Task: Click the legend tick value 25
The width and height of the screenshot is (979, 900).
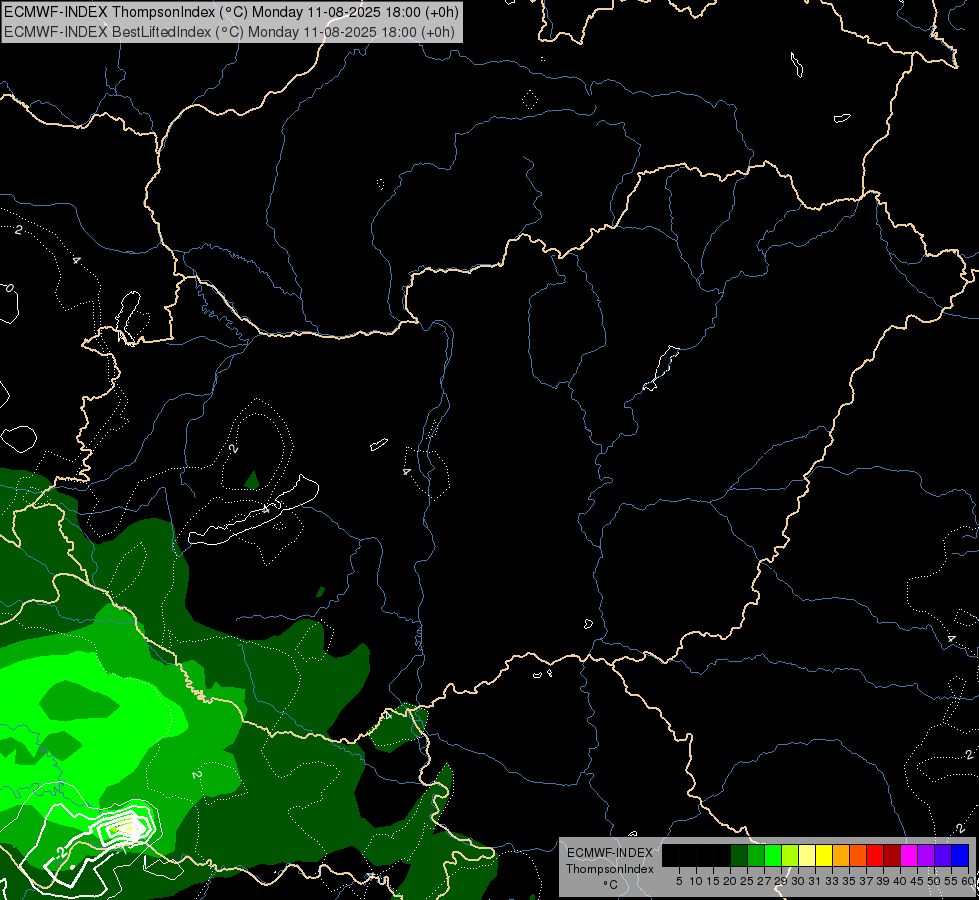Action: [747, 881]
